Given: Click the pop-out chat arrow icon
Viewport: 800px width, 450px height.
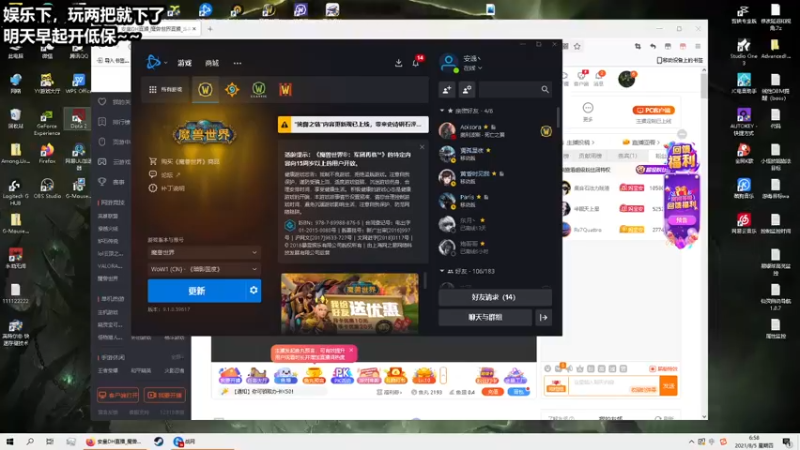Looking at the screenshot, I should pyautogui.click(x=543, y=317).
